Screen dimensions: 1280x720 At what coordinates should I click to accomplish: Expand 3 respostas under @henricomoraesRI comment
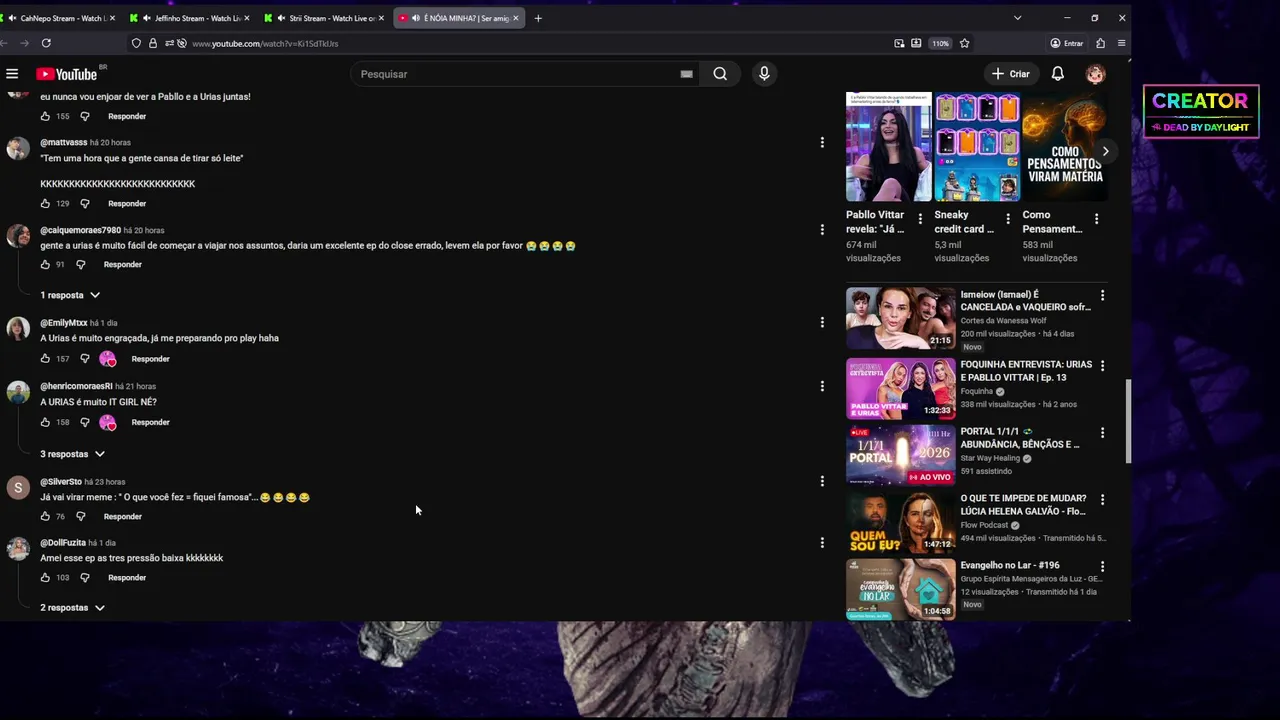pos(72,454)
